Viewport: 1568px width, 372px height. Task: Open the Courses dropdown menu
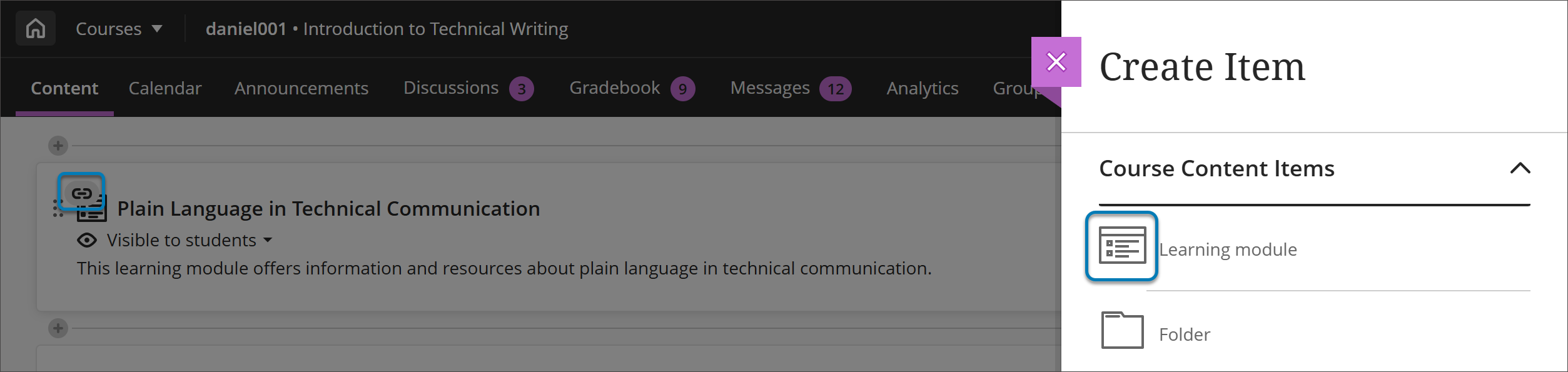[x=119, y=29]
